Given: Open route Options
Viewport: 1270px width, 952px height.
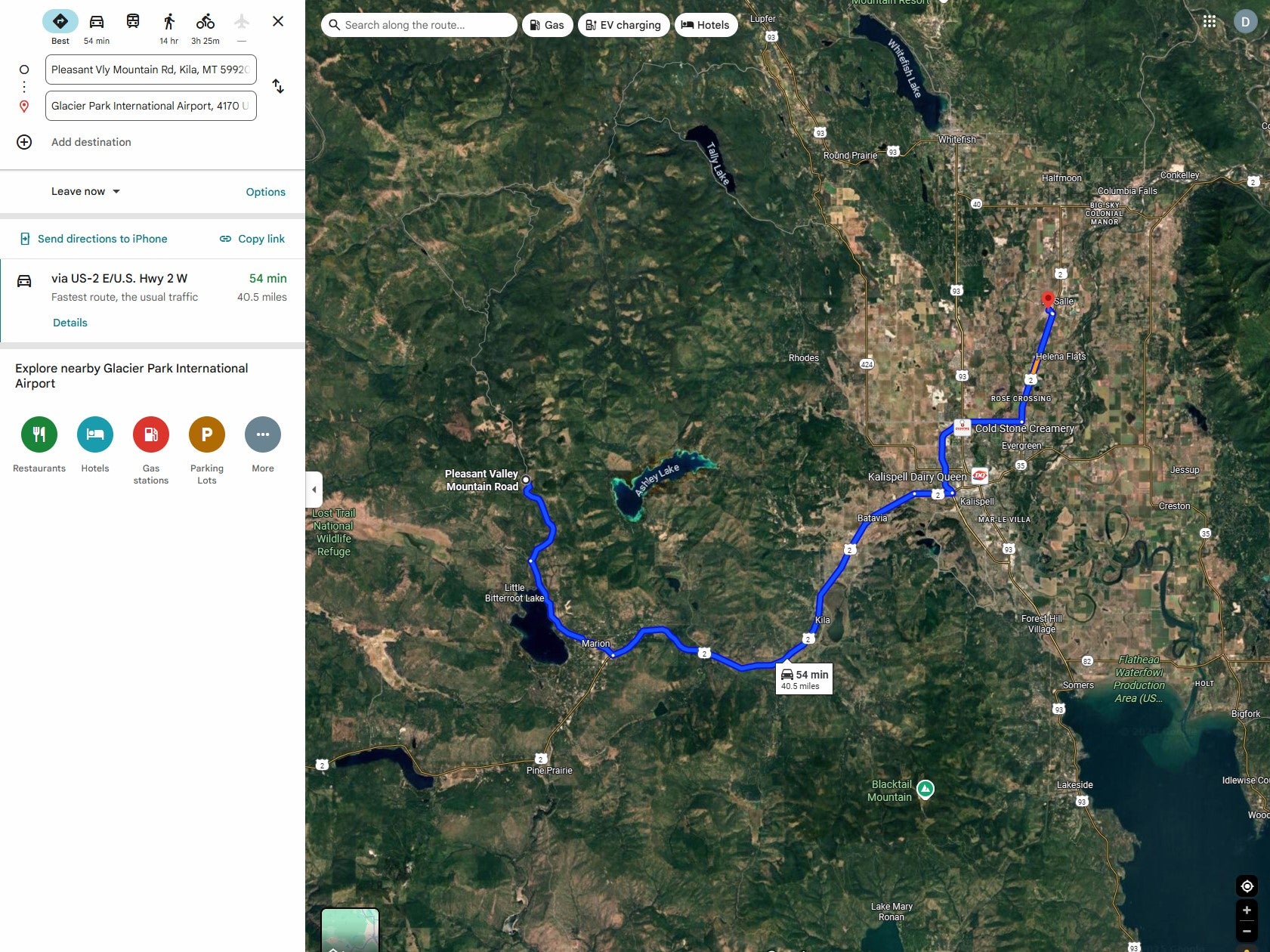Looking at the screenshot, I should point(265,192).
